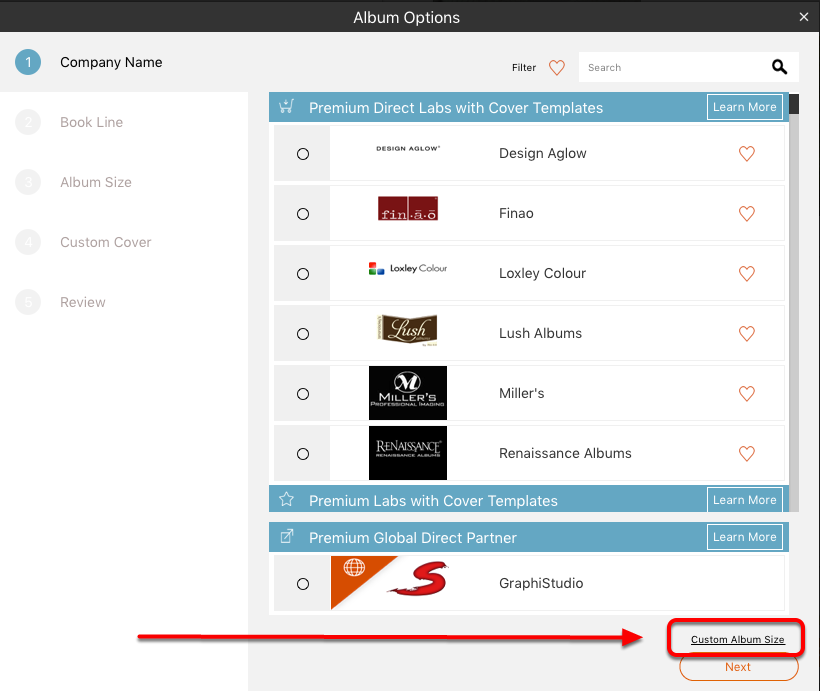Viewport: 832px width, 700px height.
Task: Click the star icon in Premium Labs header
Action: click(x=287, y=499)
